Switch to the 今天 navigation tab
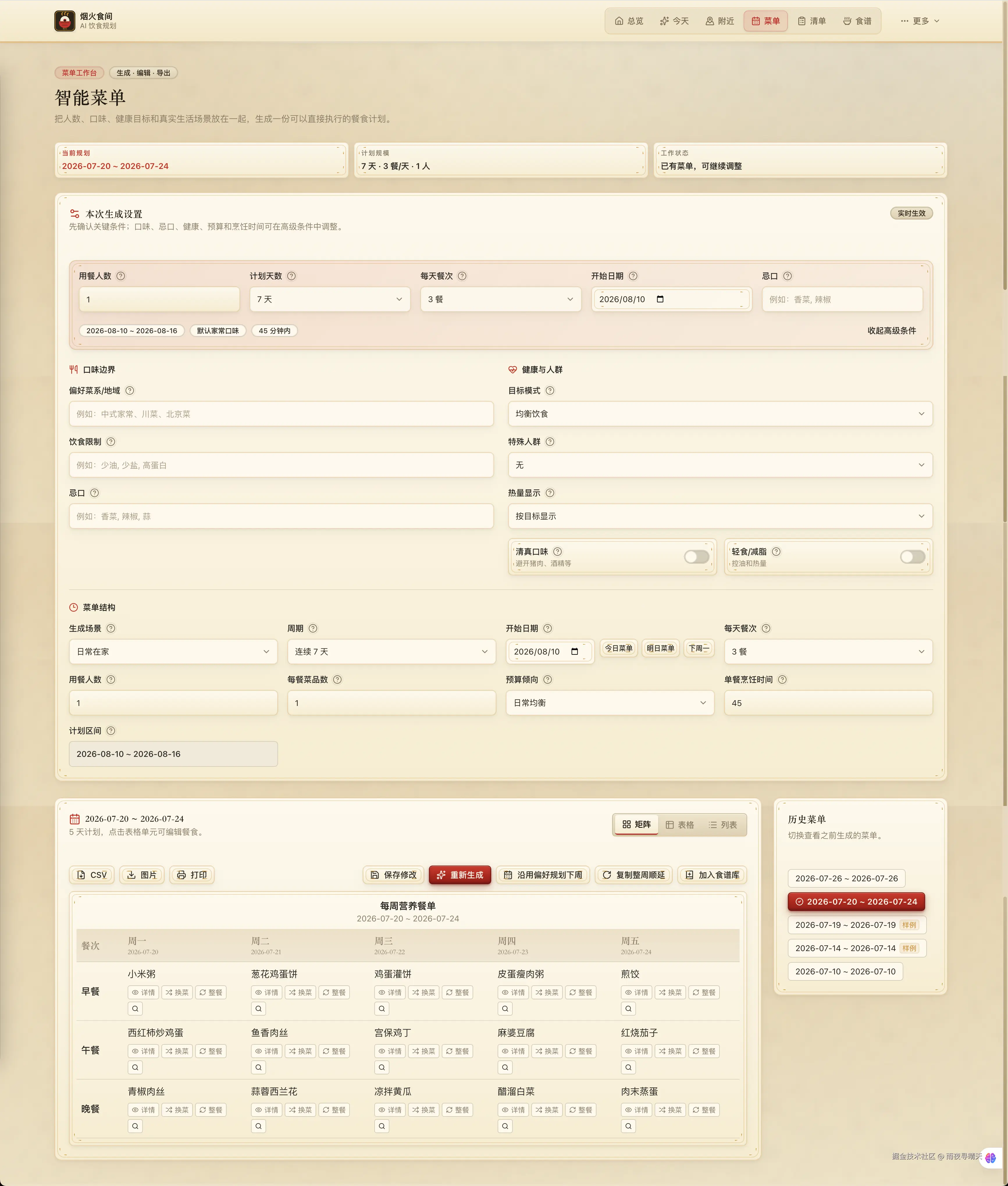The height and width of the screenshot is (1186, 1008). pos(674,21)
